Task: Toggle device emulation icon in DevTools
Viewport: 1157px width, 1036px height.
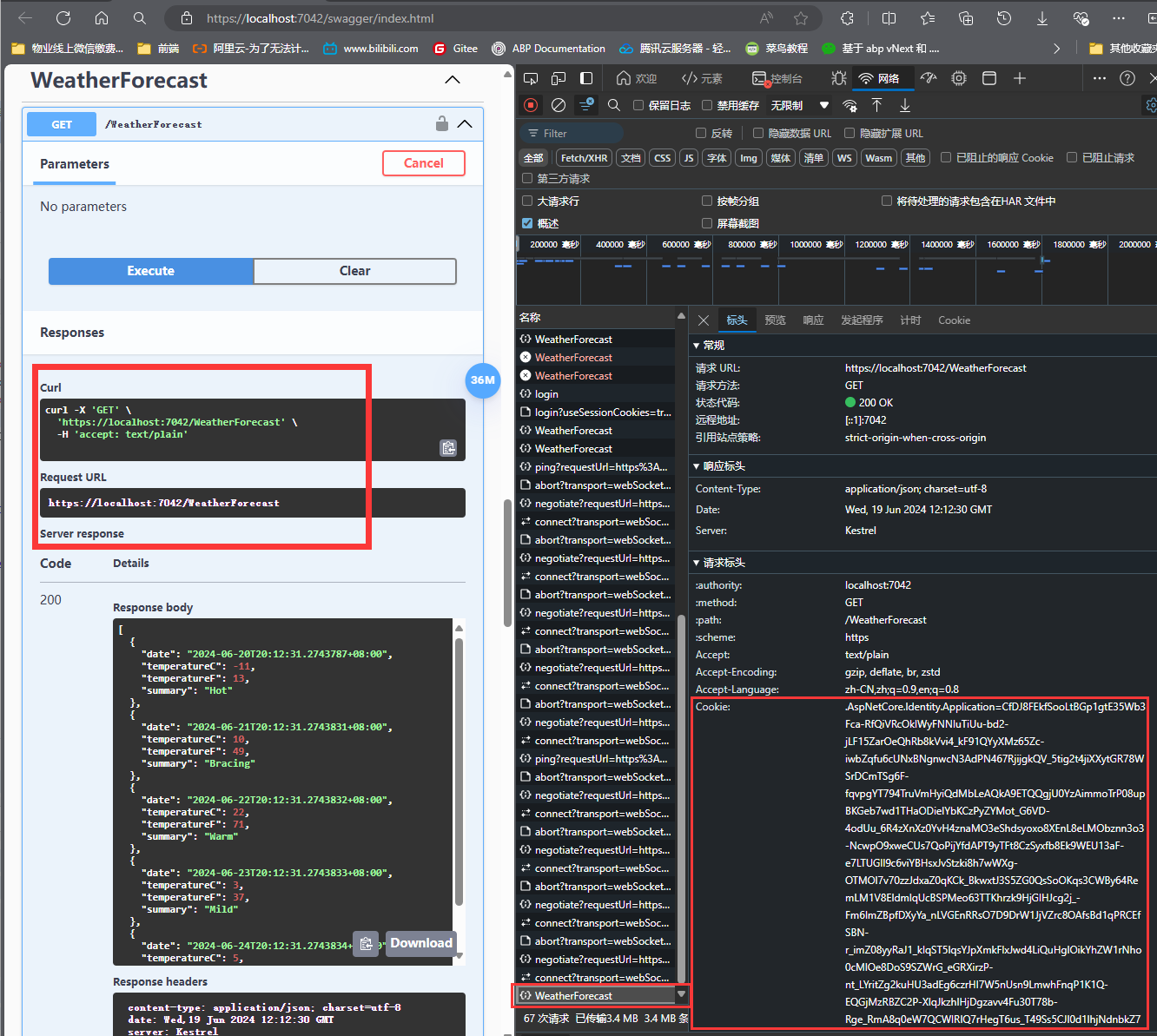Action: click(559, 78)
